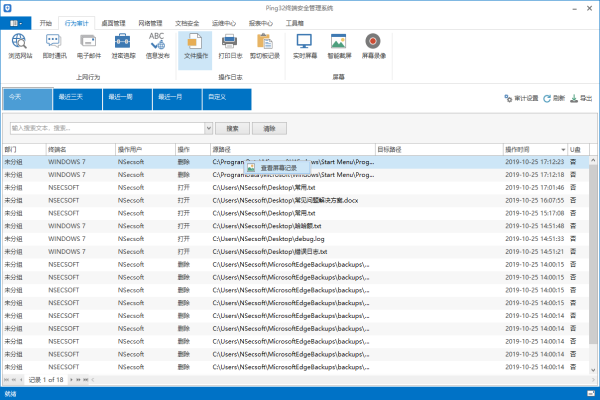Sort by the 目标路径 column header
600x400 pixels.
coord(439,150)
